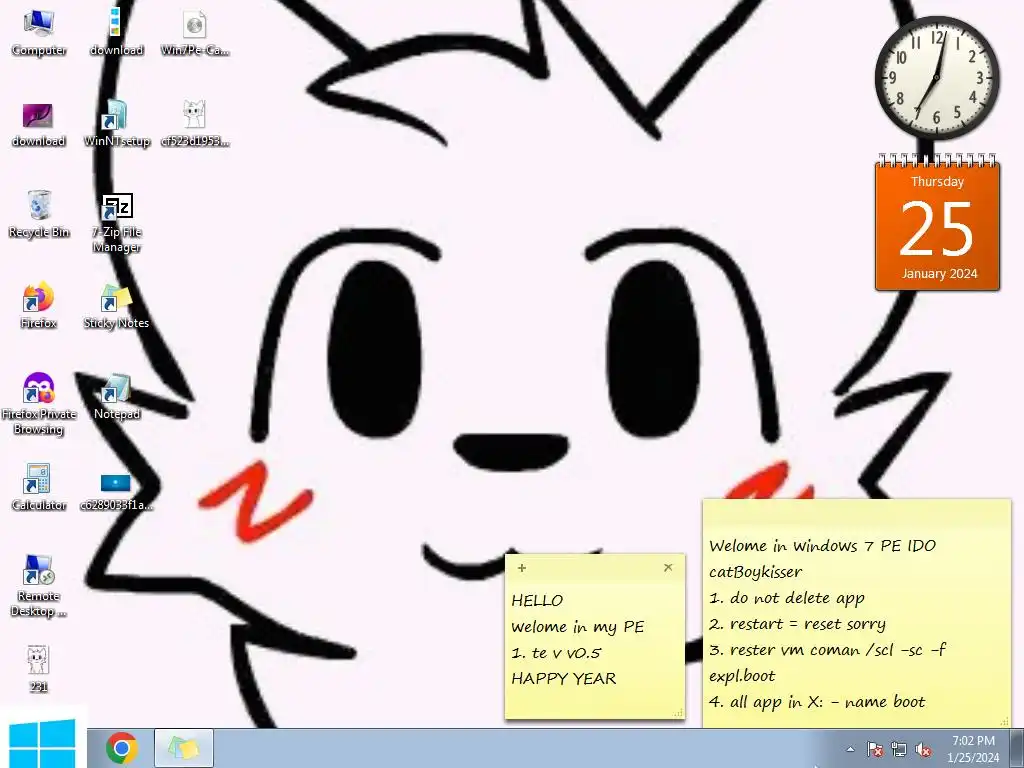
Task: Open the Start menu button
Action: pyautogui.click(x=43, y=744)
